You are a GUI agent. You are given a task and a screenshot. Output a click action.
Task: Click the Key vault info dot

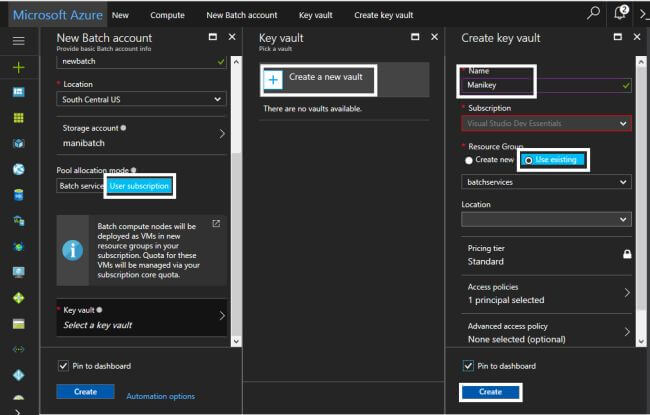pos(99,310)
